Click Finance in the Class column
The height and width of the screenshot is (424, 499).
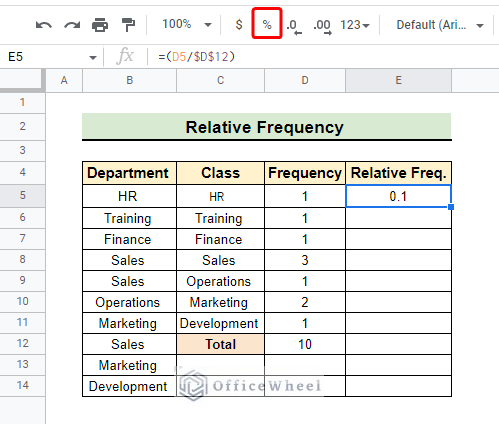219,239
